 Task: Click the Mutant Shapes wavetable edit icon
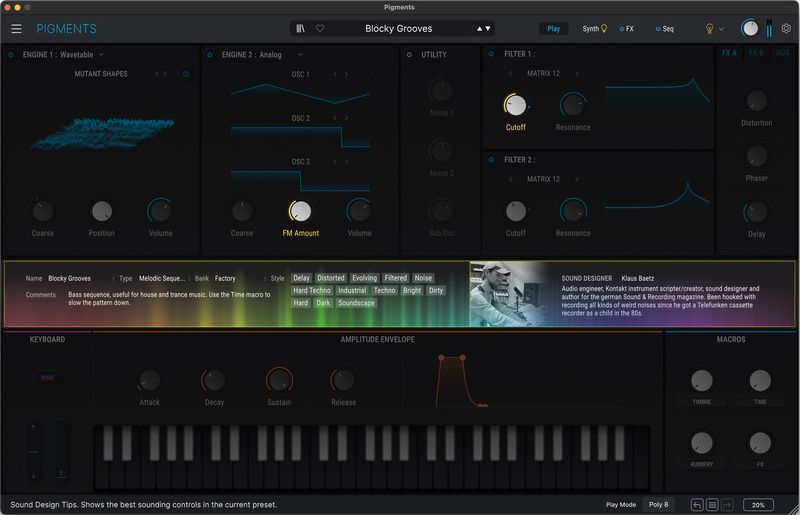186,74
